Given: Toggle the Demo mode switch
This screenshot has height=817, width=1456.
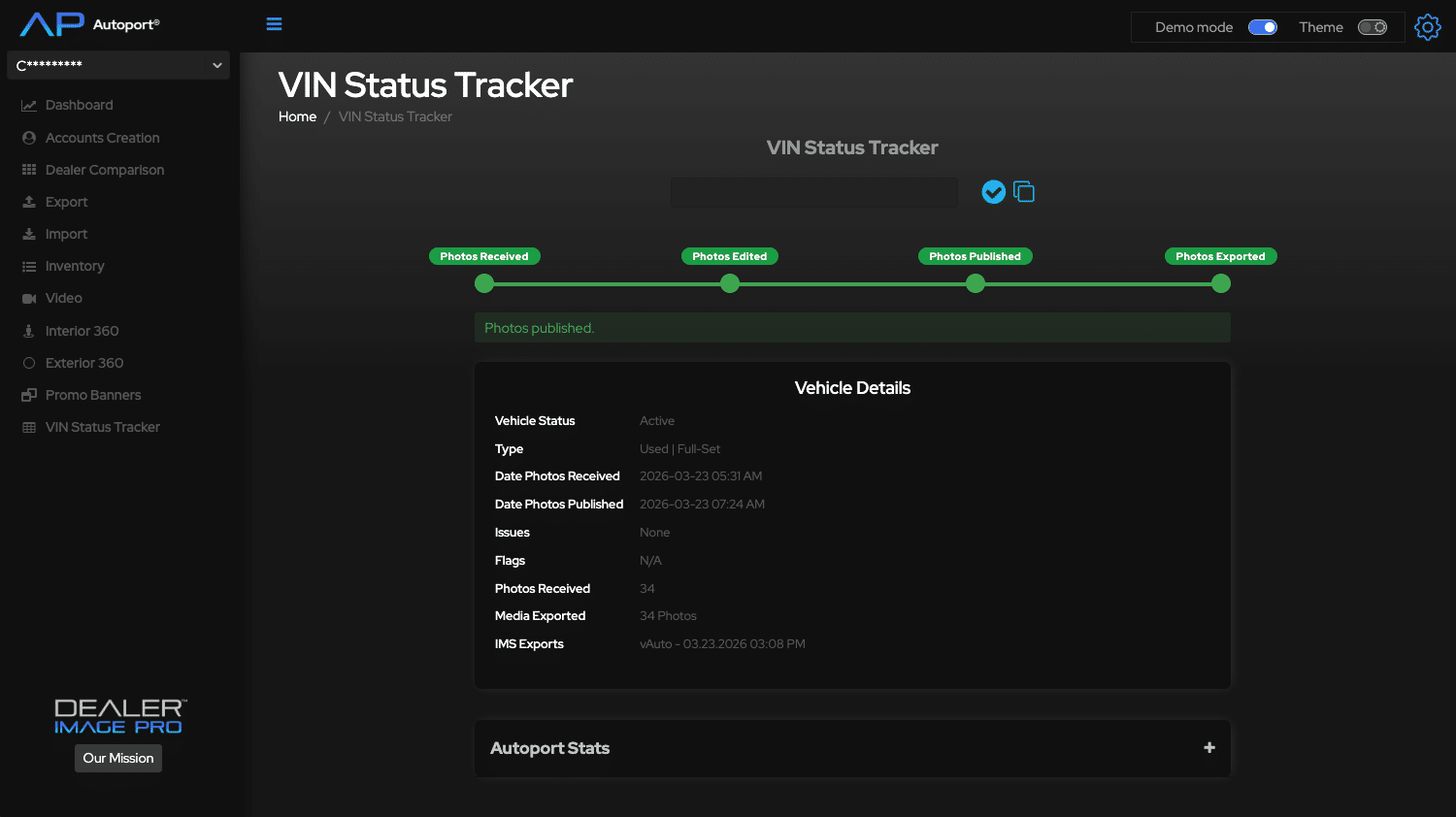Looking at the screenshot, I should click(1262, 27).
